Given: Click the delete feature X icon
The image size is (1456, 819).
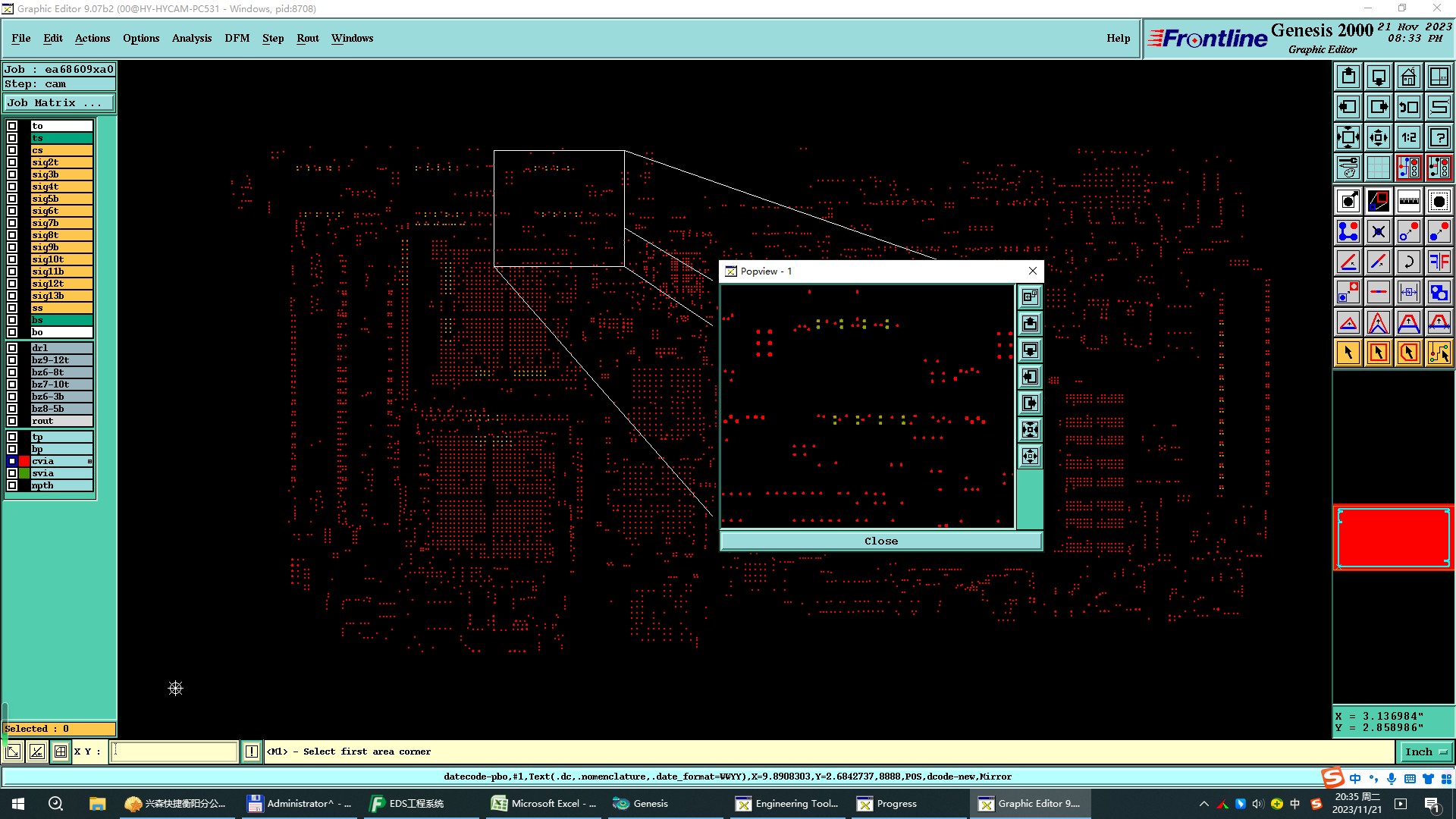Looking at the screenshot, I should 1378,231.
